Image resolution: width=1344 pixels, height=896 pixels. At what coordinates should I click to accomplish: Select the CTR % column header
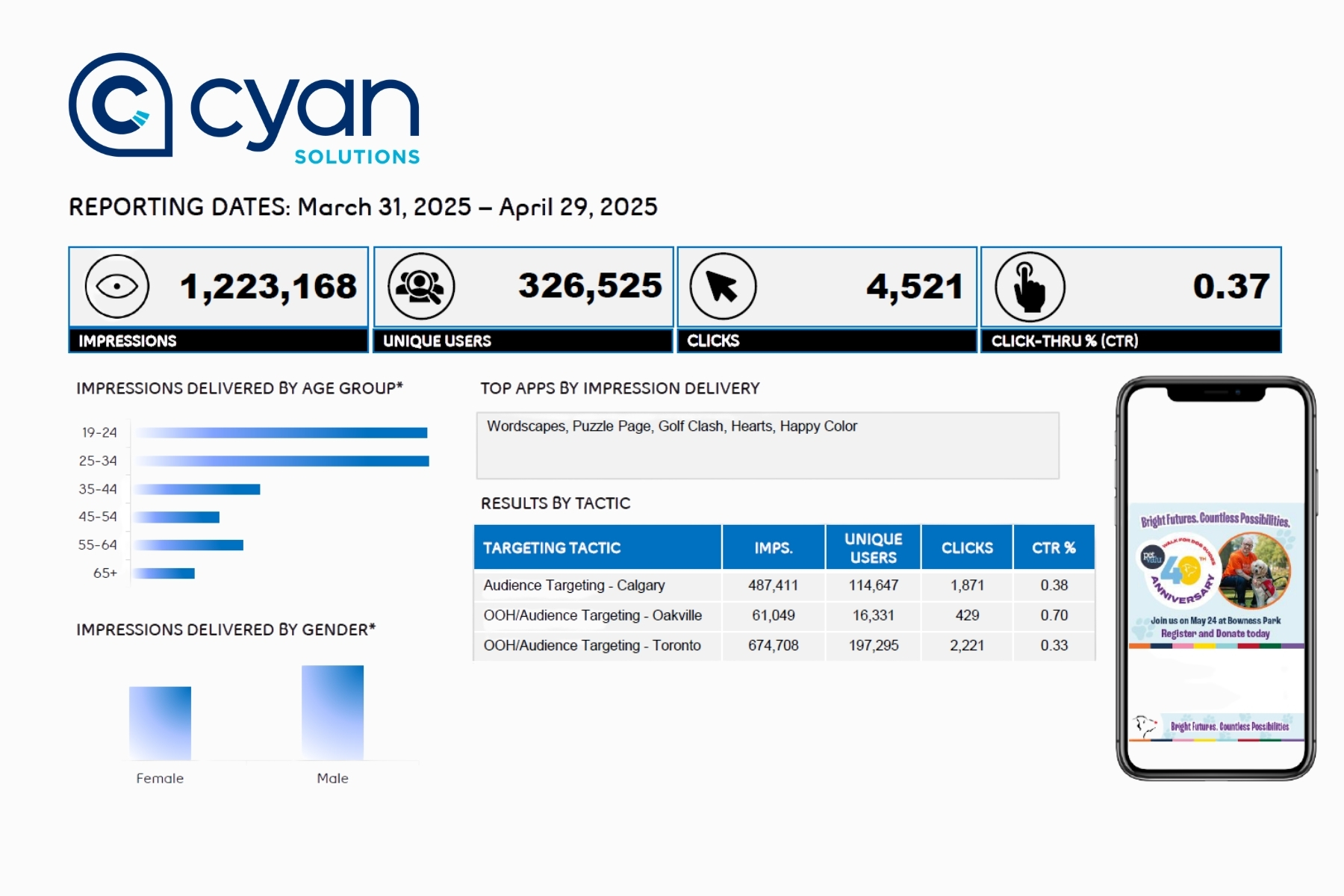(x=1054, y=547)
